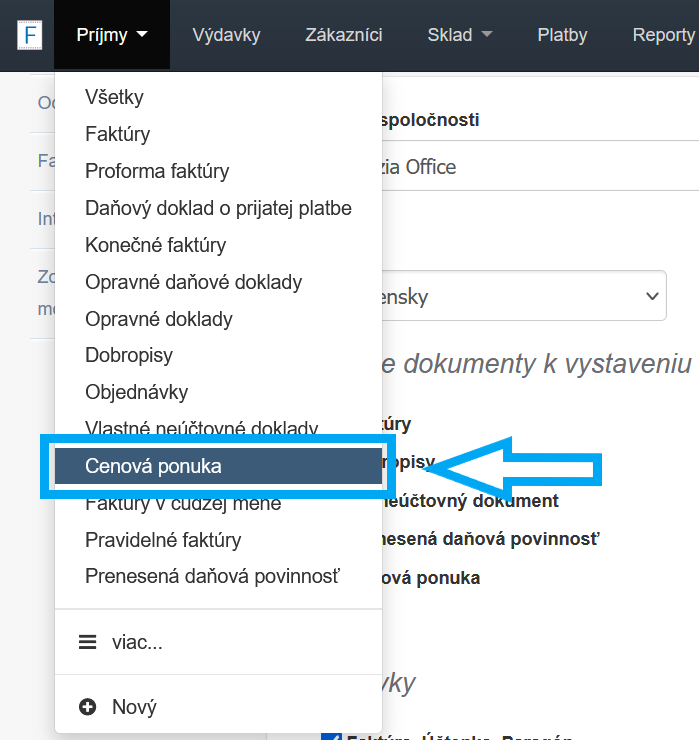The image size is (699, 740).
Task: Select Konečné faktúry menu item
Action: [x=156, y=245]
